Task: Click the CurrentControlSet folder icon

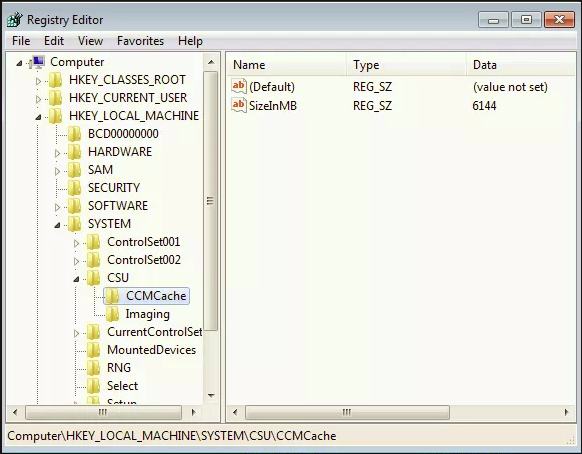Action: click(x=93, y=332)
